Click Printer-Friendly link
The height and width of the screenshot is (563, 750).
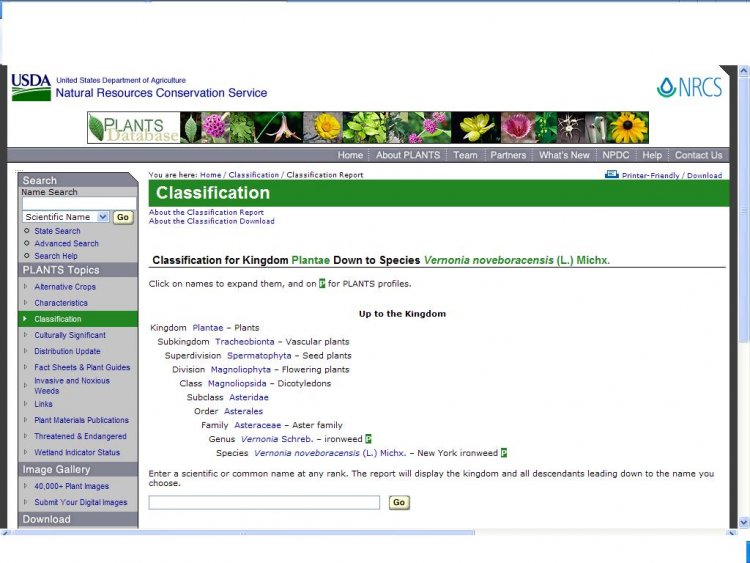coord(651,176)
